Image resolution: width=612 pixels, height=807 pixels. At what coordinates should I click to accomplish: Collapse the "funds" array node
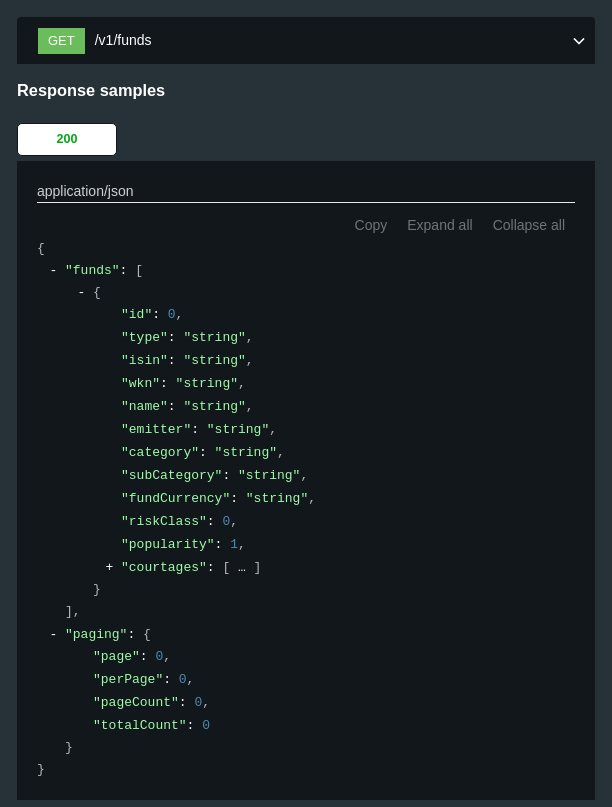[x=53, y=270]
